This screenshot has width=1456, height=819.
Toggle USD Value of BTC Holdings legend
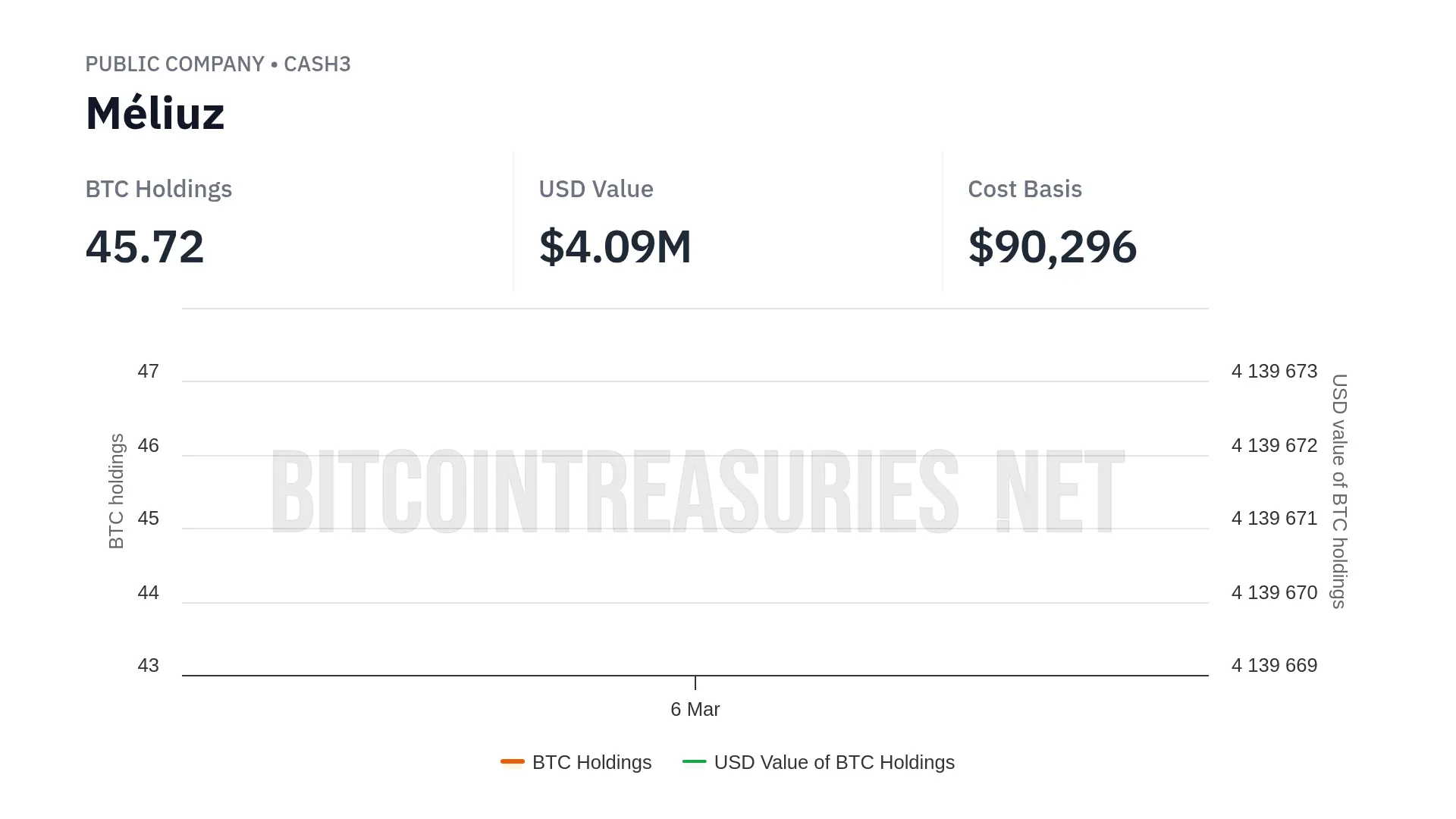[x=833, y=762]
